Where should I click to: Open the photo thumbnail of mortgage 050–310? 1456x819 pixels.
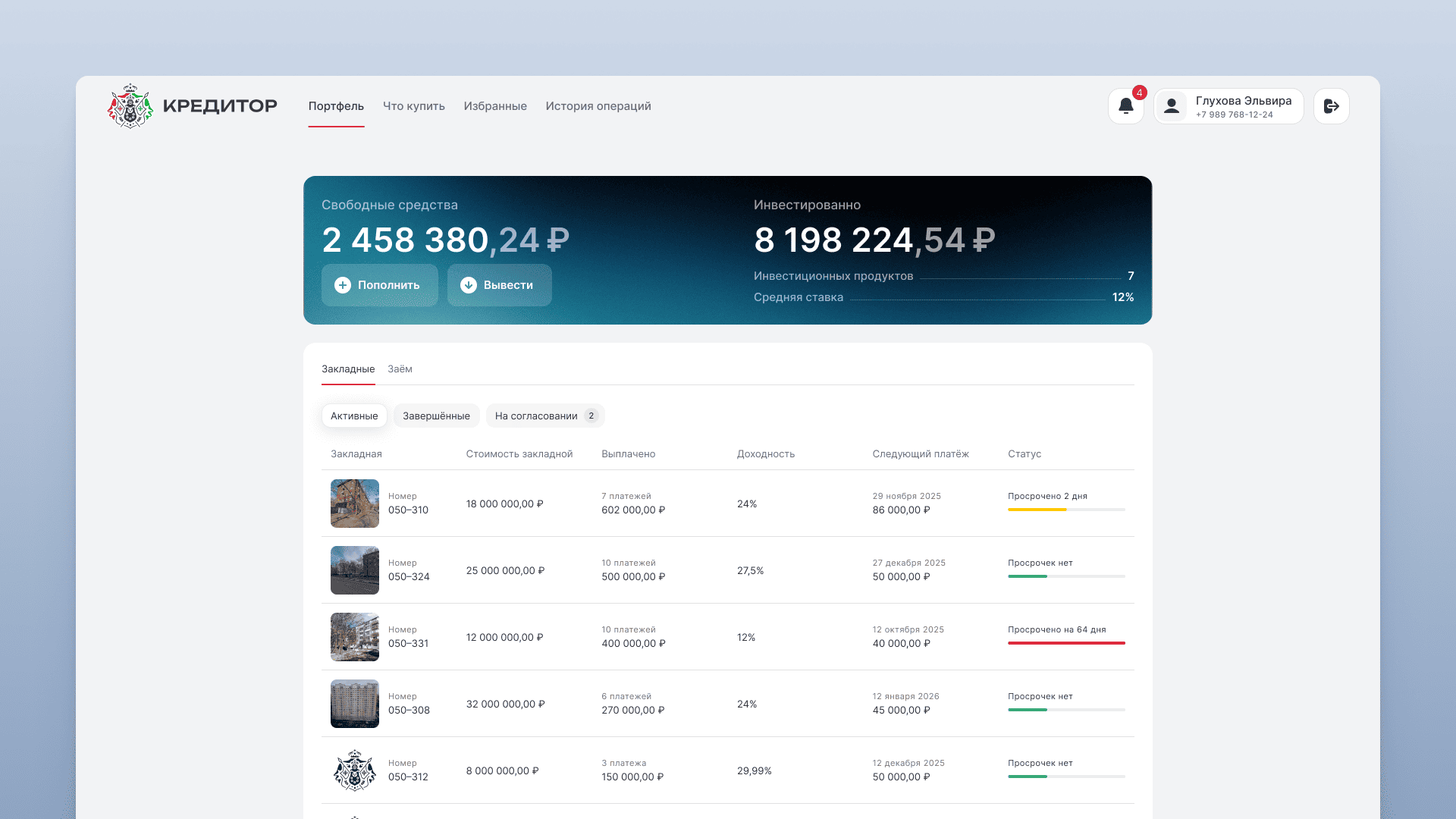tap(354, 504)
